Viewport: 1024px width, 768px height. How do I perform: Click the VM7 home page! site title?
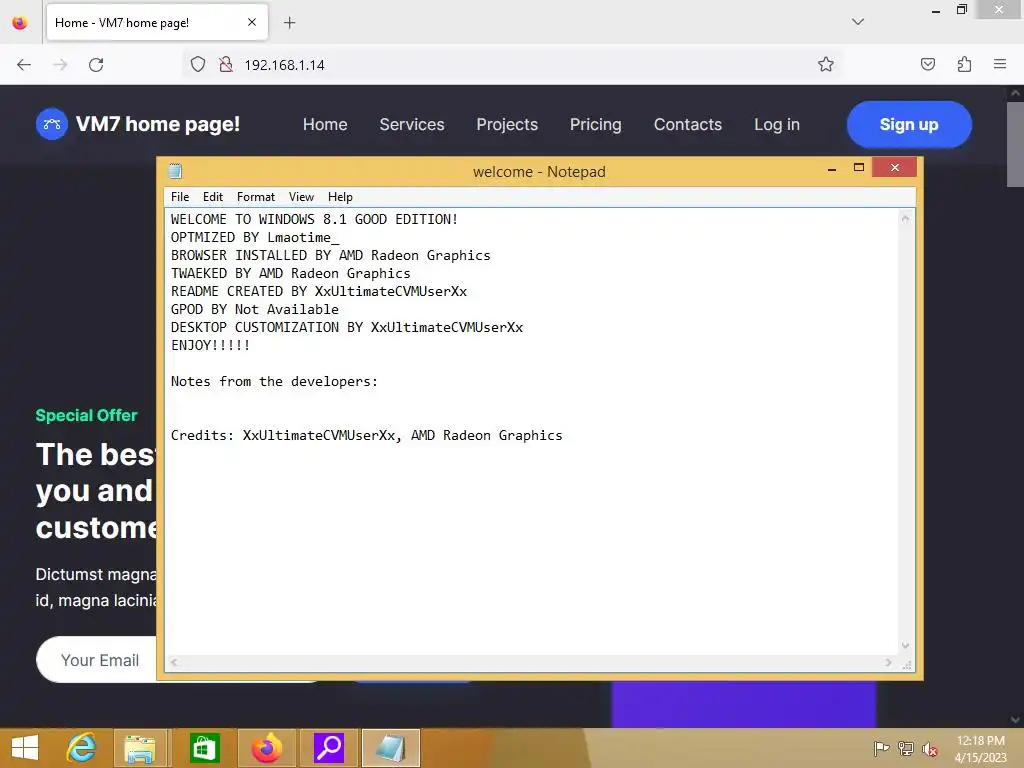[158, 124]
